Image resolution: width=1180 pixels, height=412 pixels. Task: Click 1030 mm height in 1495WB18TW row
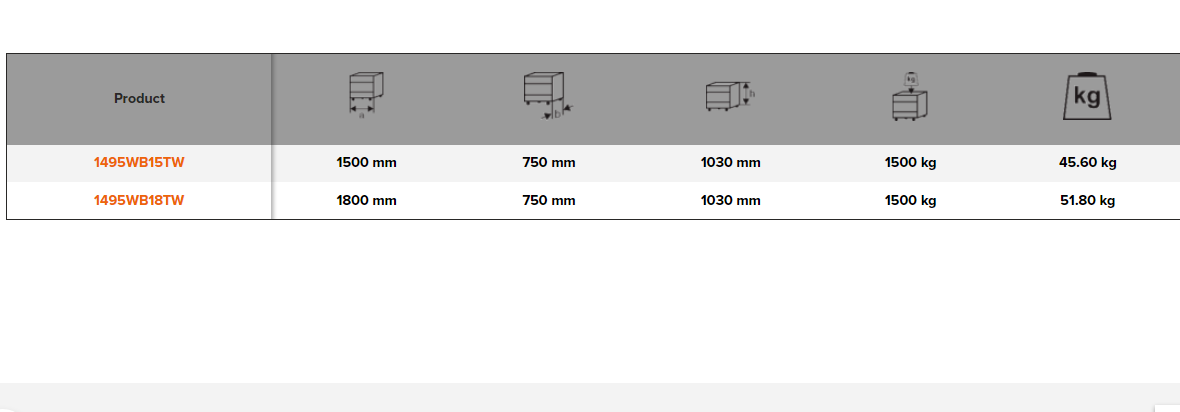(x=730, y=200)
